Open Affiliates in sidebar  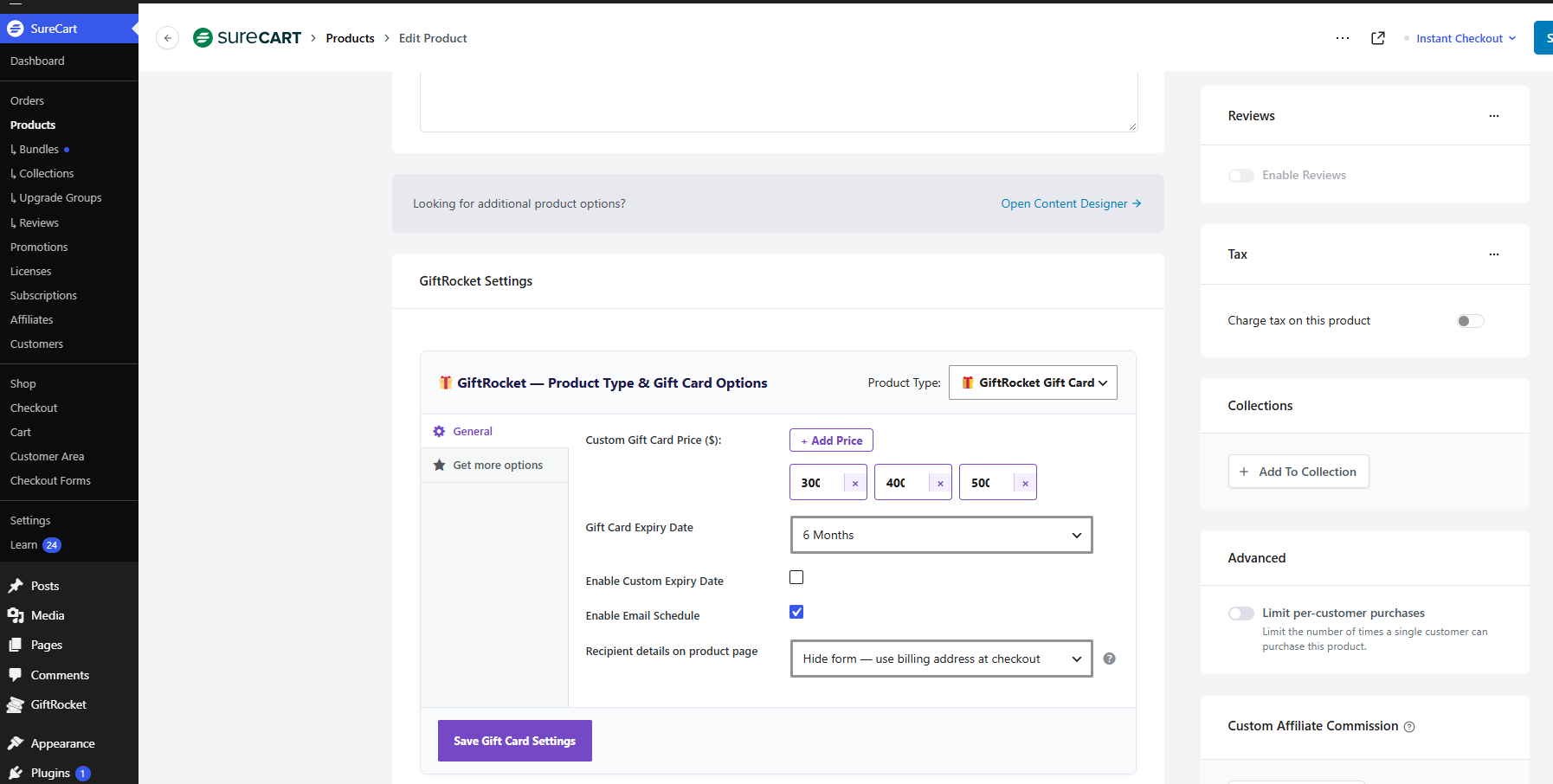pyautogui.click(x=31, y=320)
